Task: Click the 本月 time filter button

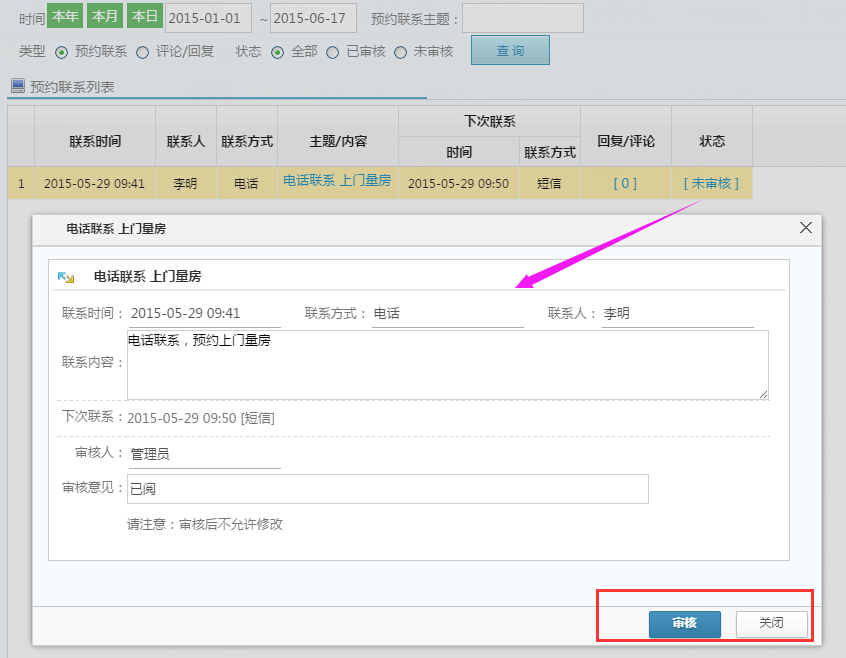Action: tap(104, 17)
